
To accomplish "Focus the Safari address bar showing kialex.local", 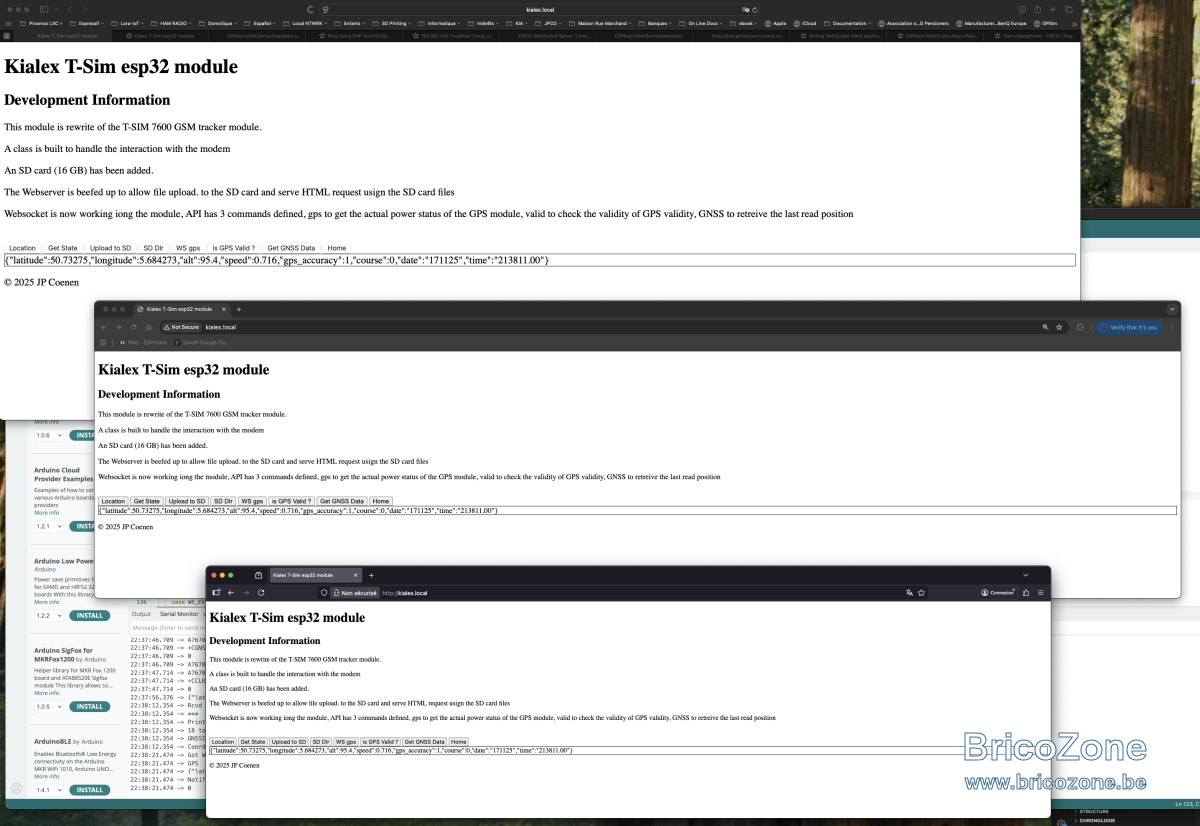I will pyautogui.click(x=540, y=9).
